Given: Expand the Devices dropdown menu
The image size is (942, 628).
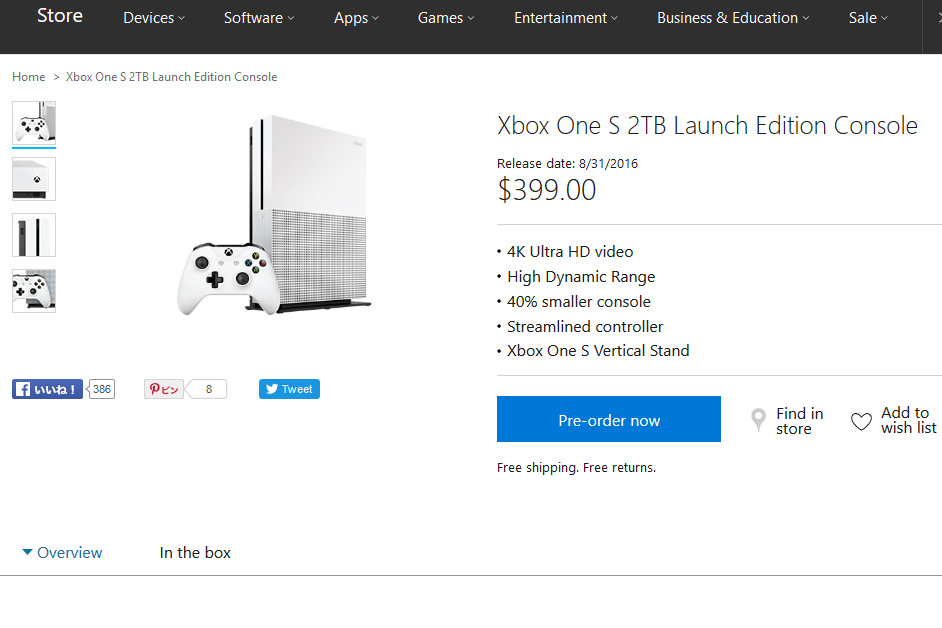Looking at the screenshot, I should click(x=155, y=18).
